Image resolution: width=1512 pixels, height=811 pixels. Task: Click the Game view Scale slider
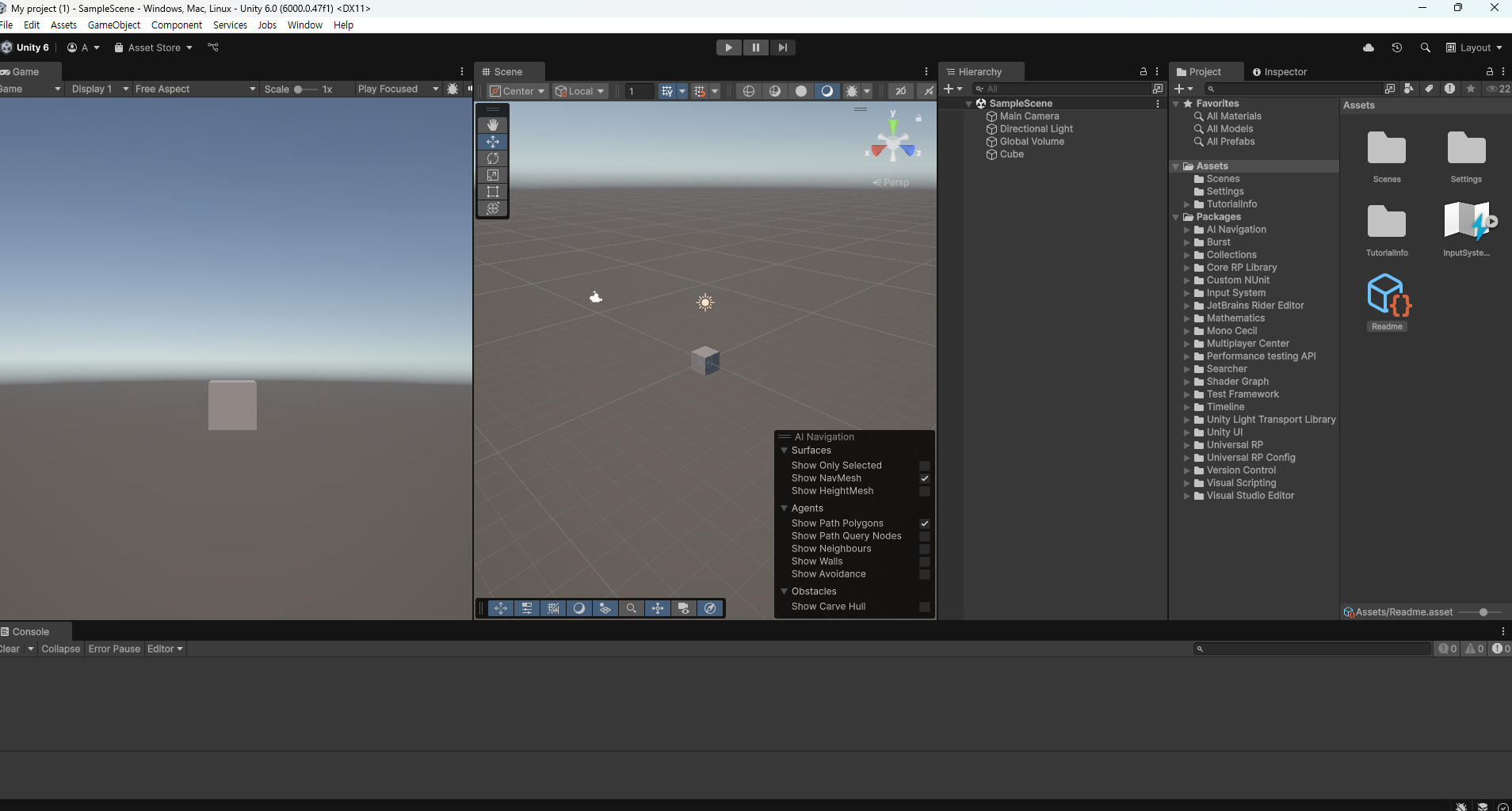(x=305, y=89)
